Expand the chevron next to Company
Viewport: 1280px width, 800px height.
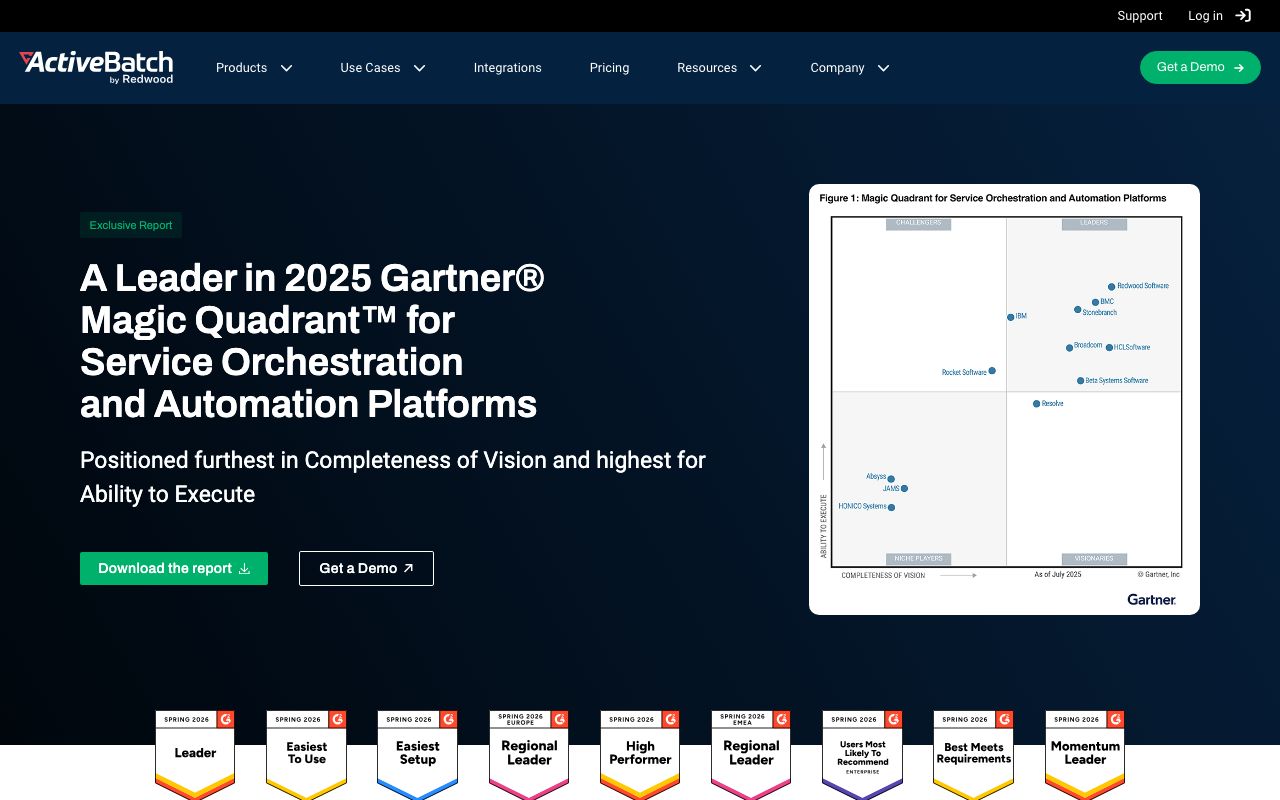[883, 68]
